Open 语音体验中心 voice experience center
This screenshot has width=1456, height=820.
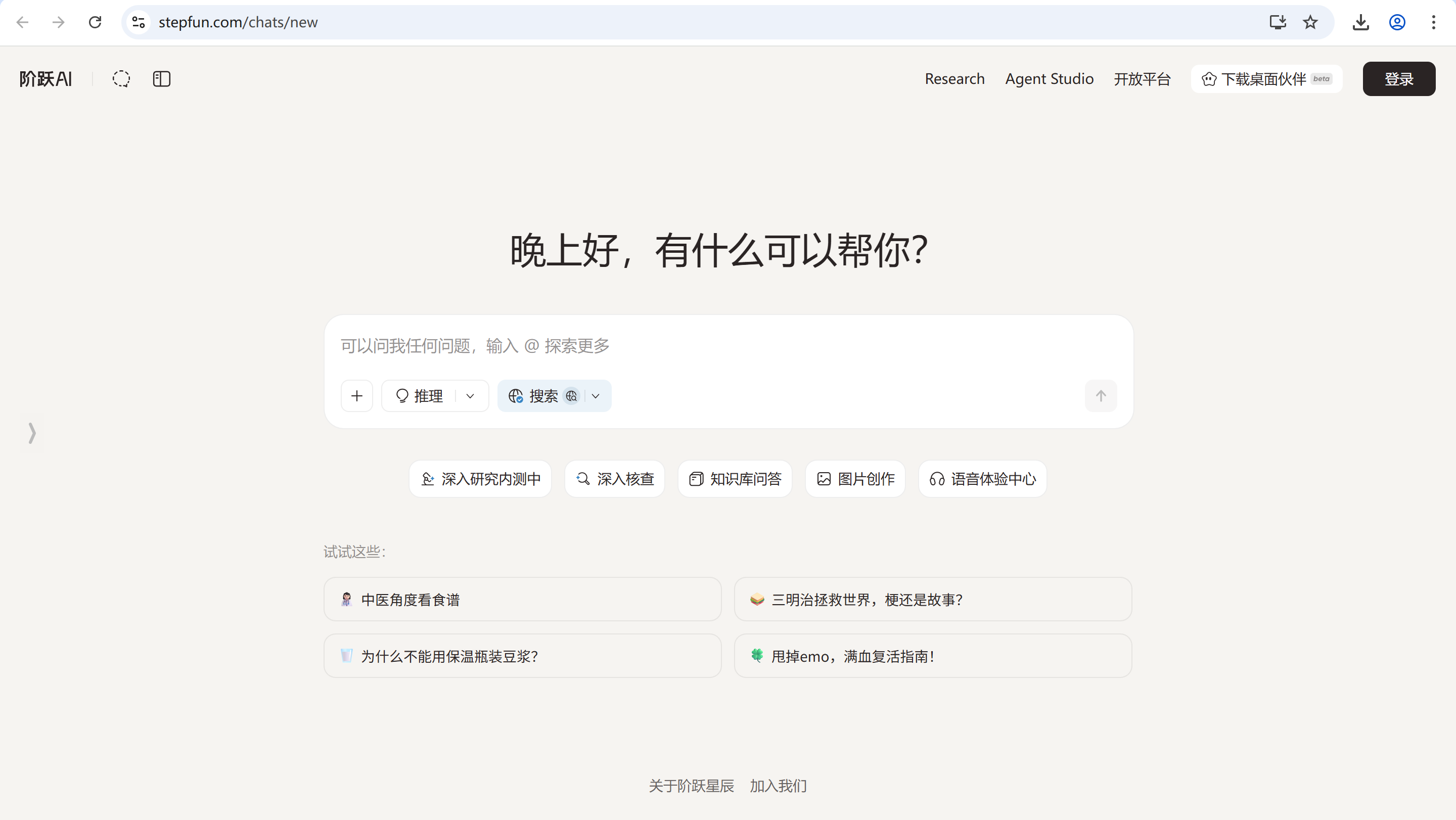tap(982, 479)
